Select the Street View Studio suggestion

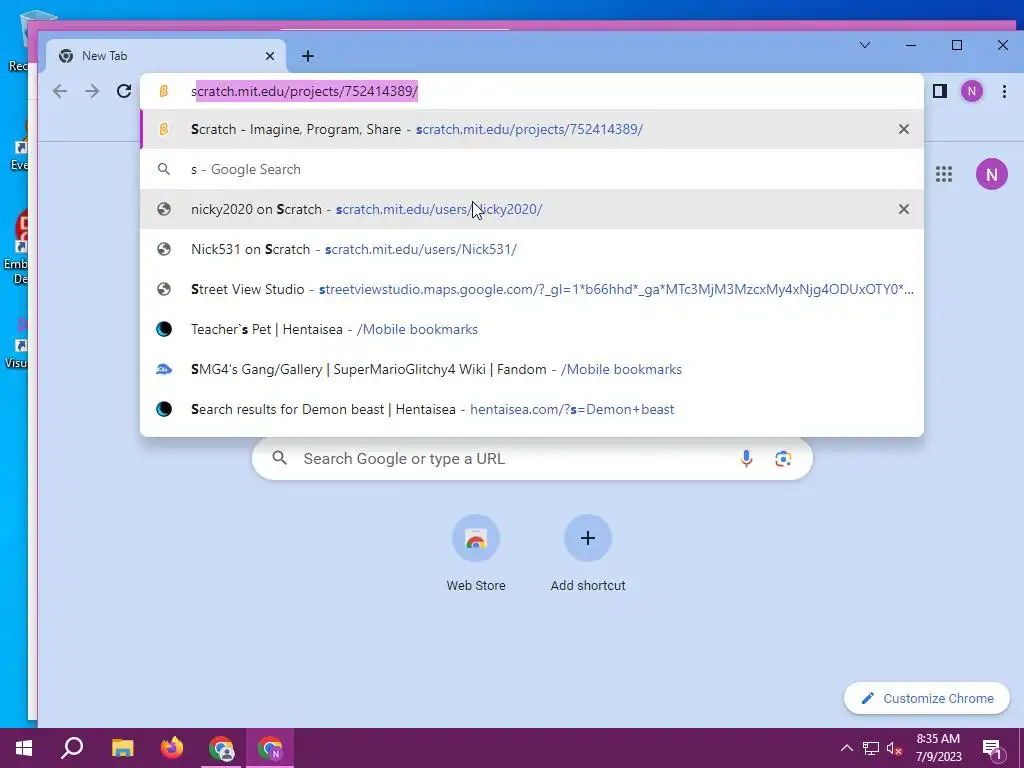tap(532, 289)
